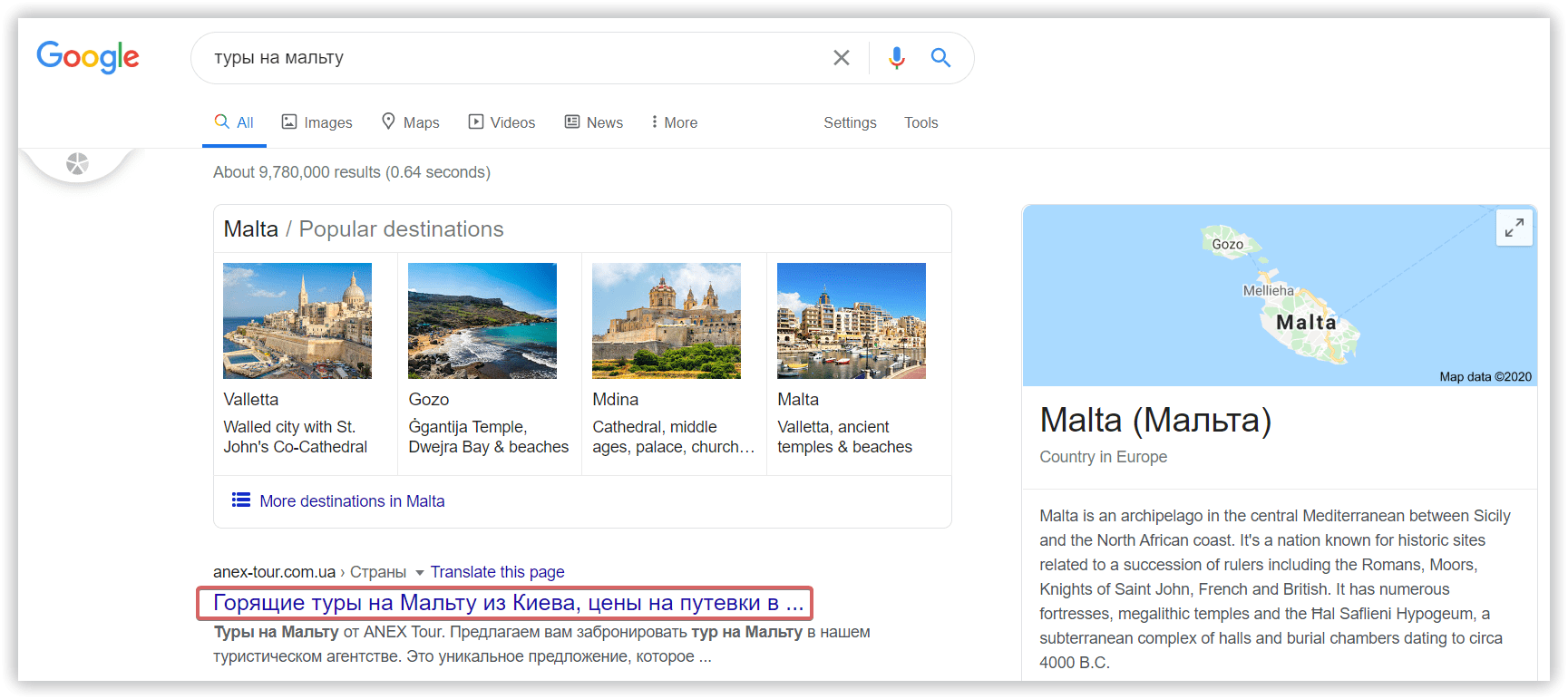Switch to the Maps tab
1568x699 pixels.
point(411,122)
